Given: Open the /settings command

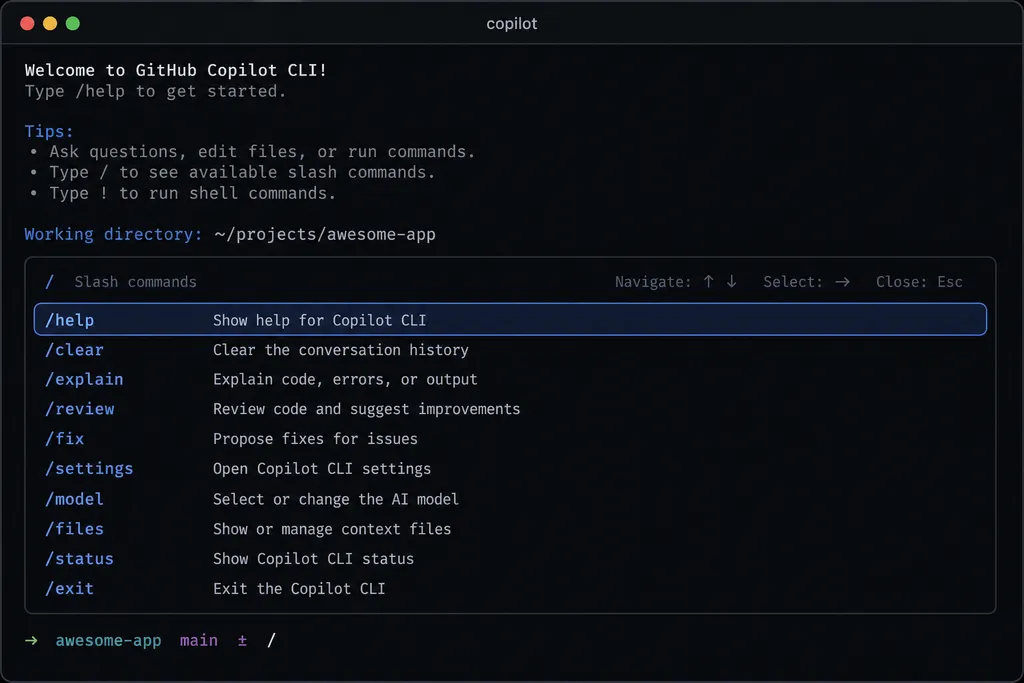Looking at the screenshot, I should click(x=510, y=469).
